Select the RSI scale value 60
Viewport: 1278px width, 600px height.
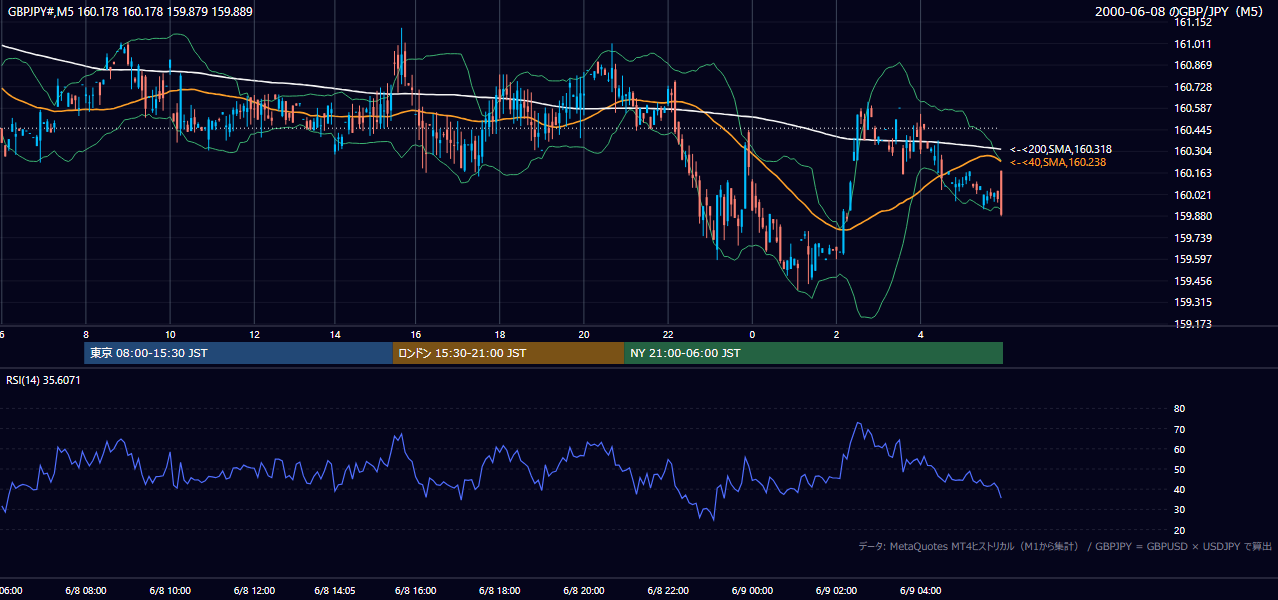pyautogui.click(x=1179, y=449)
